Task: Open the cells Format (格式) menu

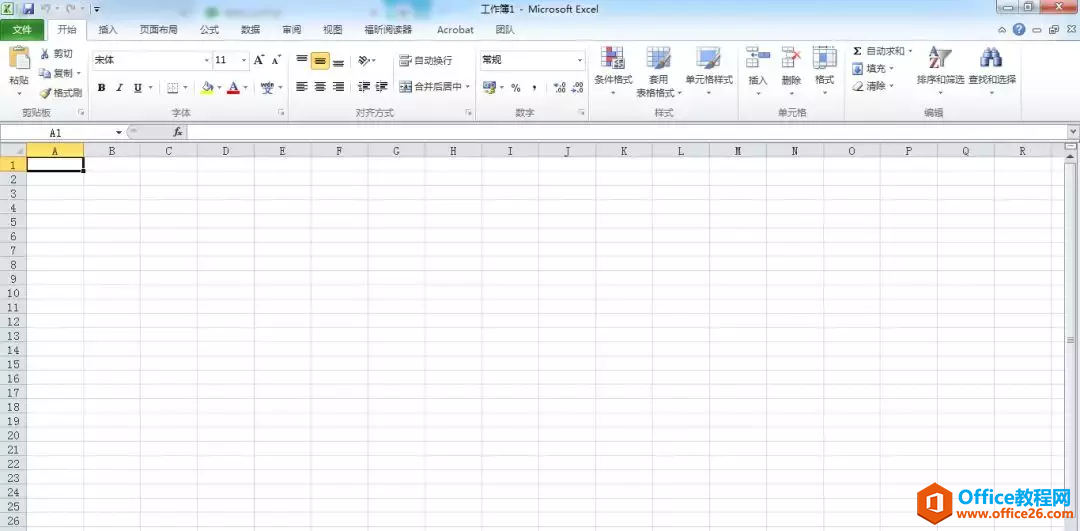Action: tap(824, 72)
